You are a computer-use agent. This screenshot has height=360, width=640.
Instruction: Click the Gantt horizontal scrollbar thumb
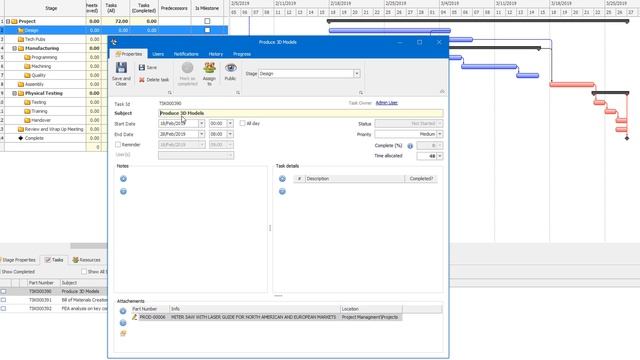89,246
